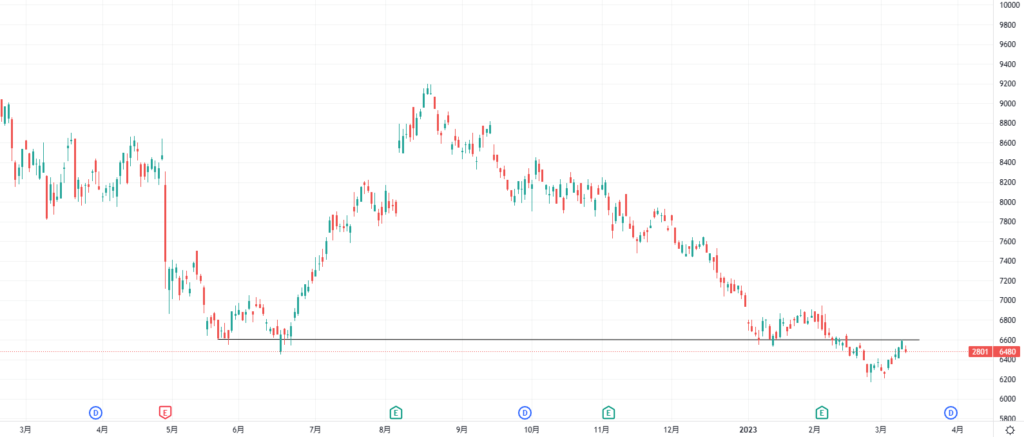The height and width of the screenshot is (437, 1024).
Task: Click the 8600 price axis label
Action: (x=1008, y=142)
